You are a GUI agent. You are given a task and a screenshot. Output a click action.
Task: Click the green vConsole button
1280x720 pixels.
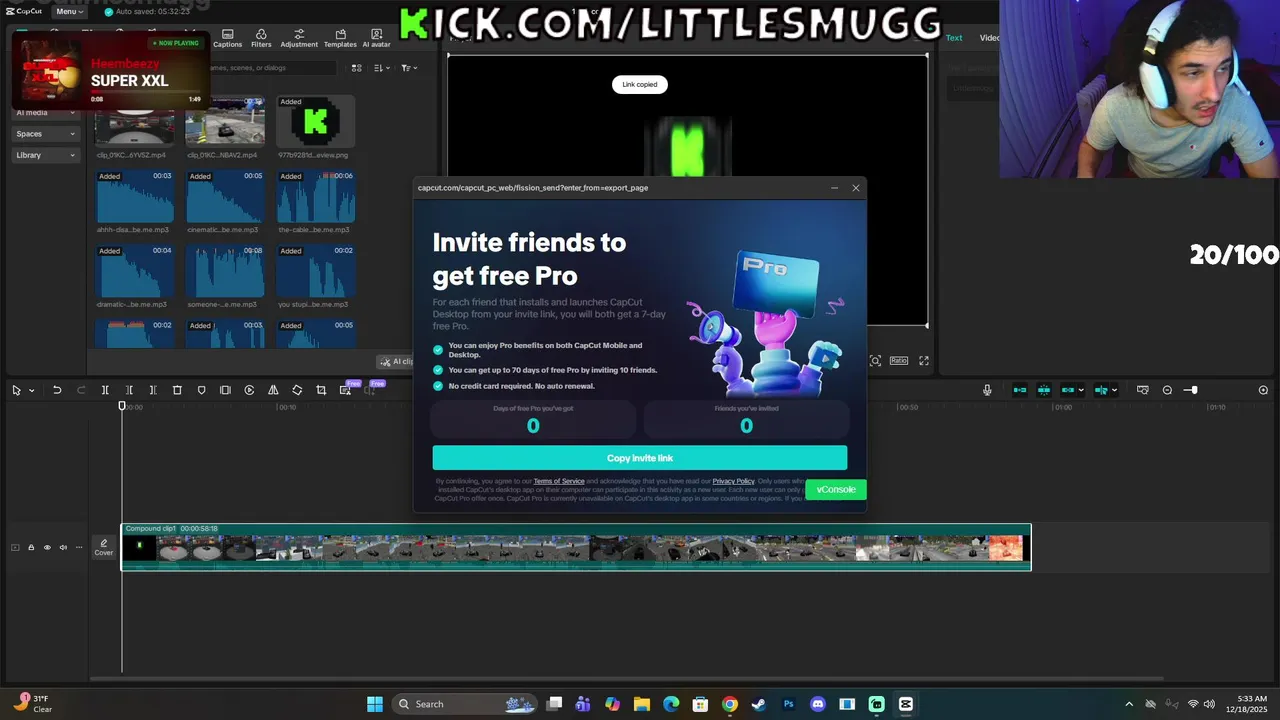(x=835, y=489)
